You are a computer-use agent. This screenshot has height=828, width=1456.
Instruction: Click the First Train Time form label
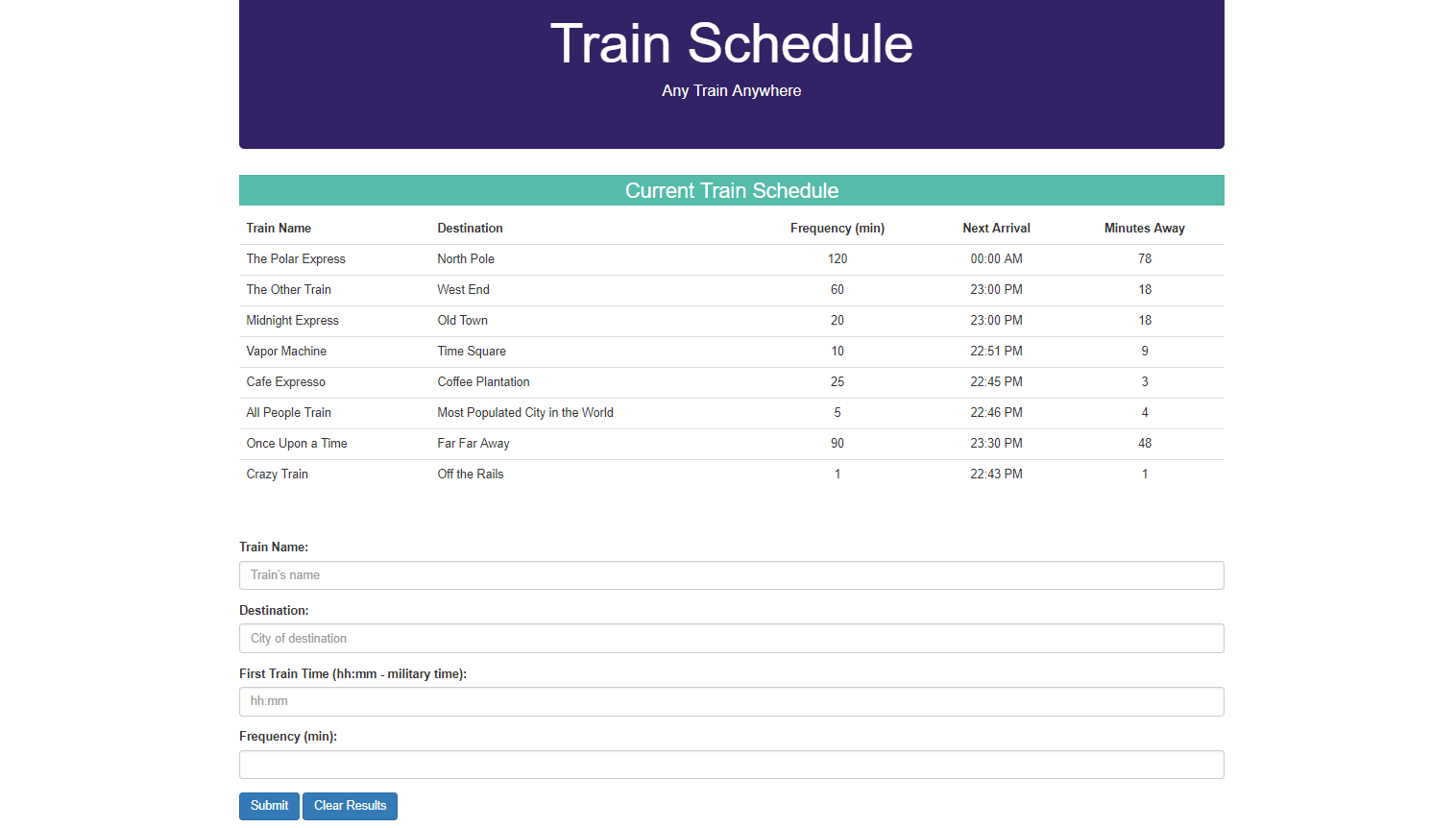(x=352, y=674)
